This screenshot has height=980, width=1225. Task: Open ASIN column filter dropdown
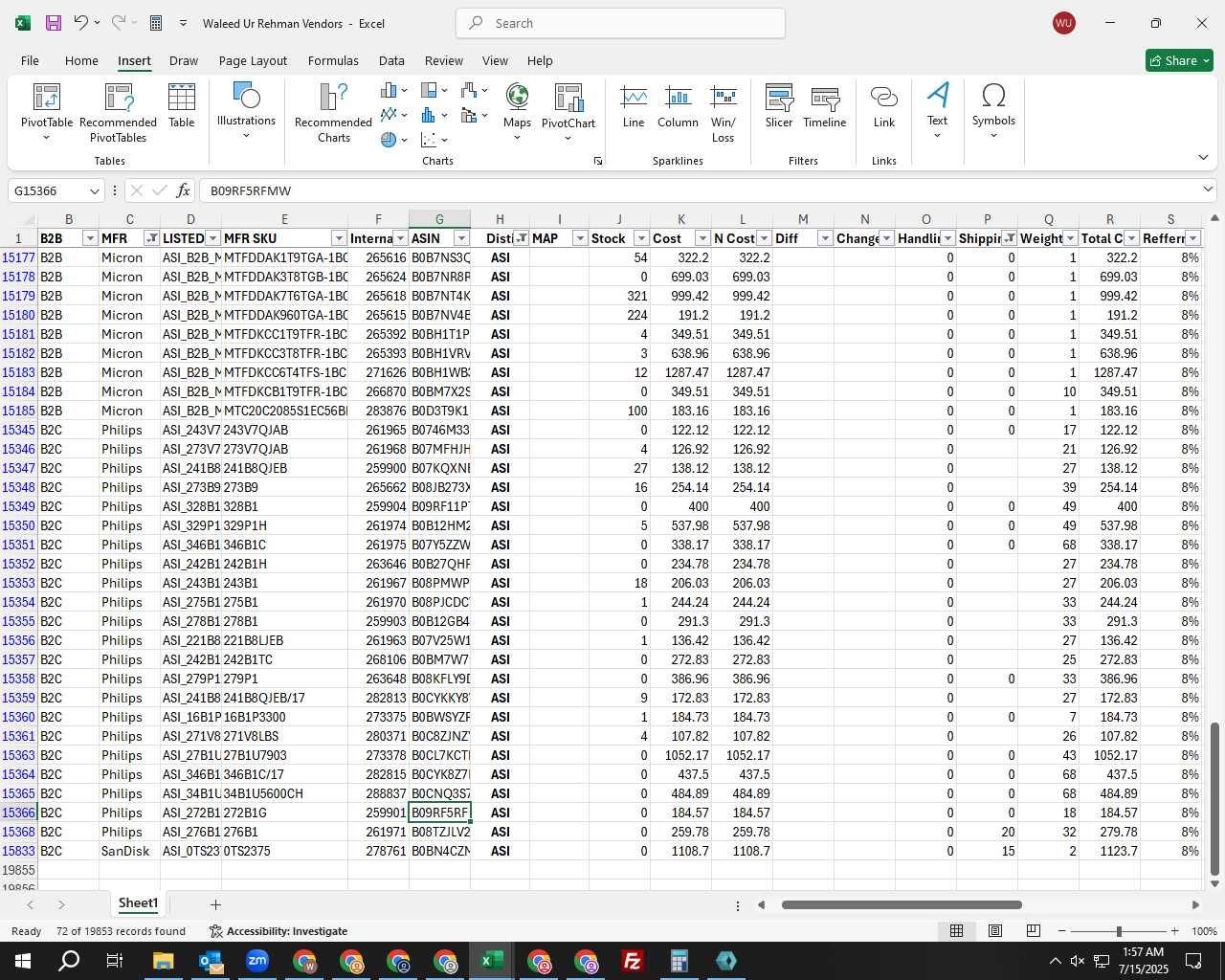click(461, 238)
